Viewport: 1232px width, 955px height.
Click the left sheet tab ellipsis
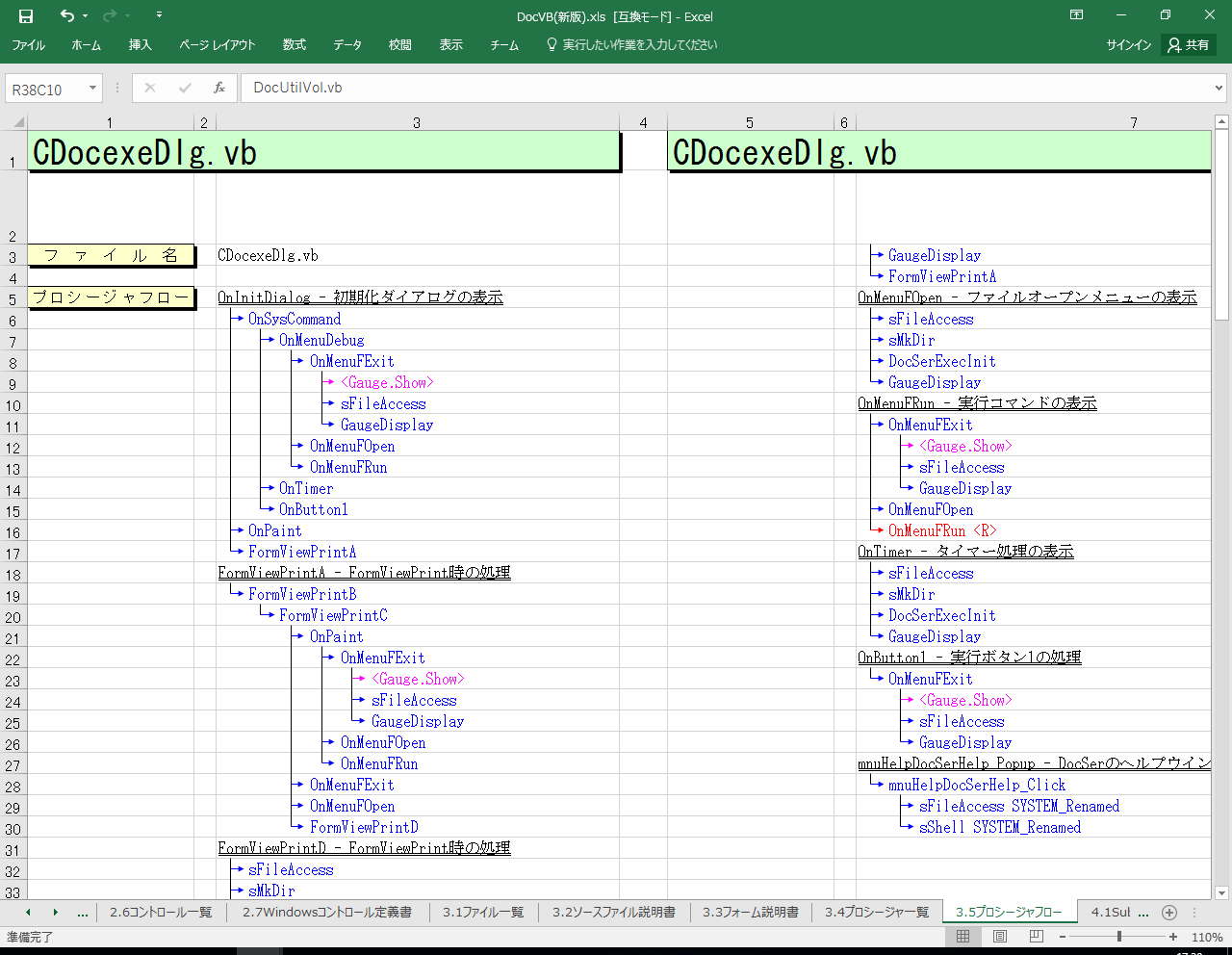(83, 912)
